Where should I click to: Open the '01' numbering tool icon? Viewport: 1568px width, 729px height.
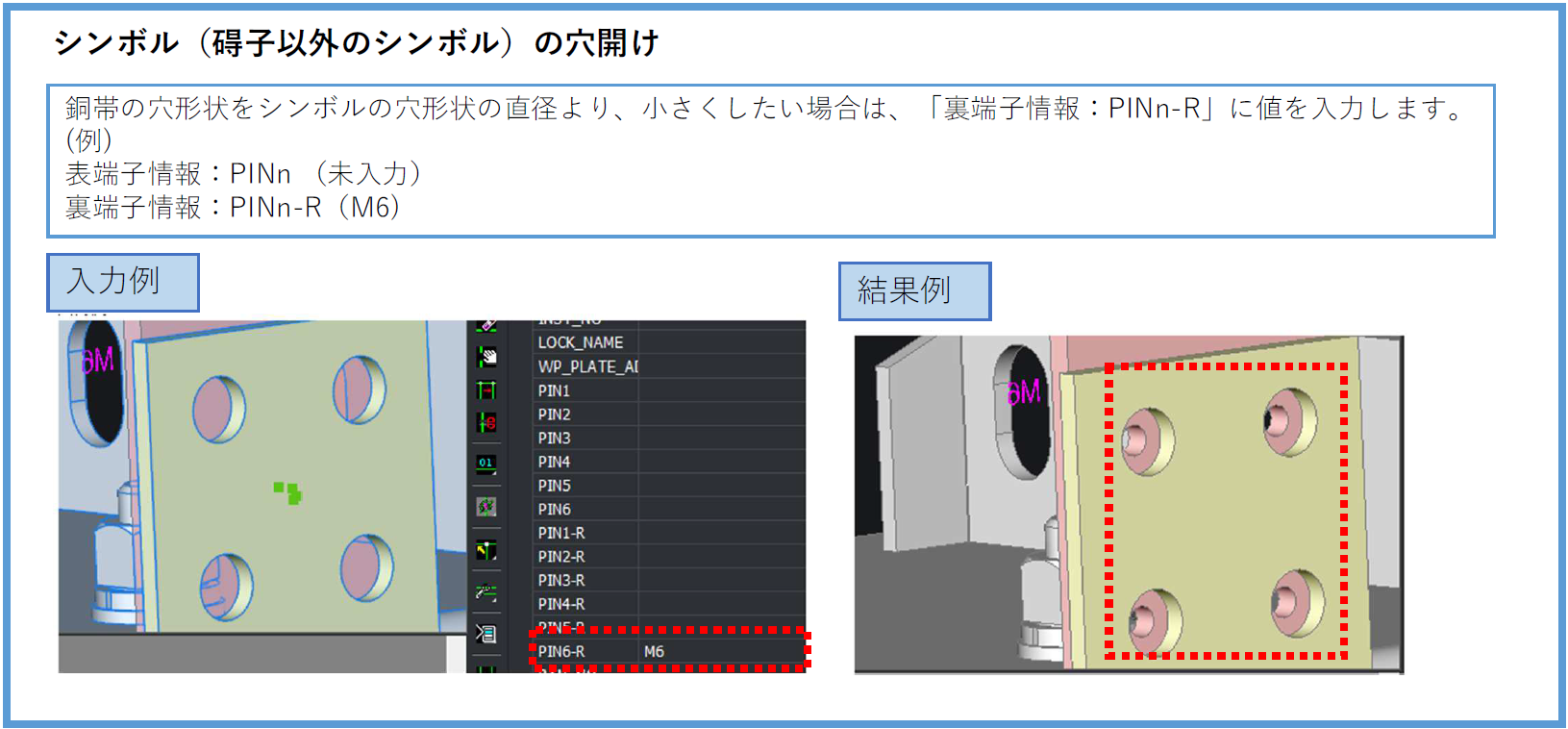coord(486,464)
